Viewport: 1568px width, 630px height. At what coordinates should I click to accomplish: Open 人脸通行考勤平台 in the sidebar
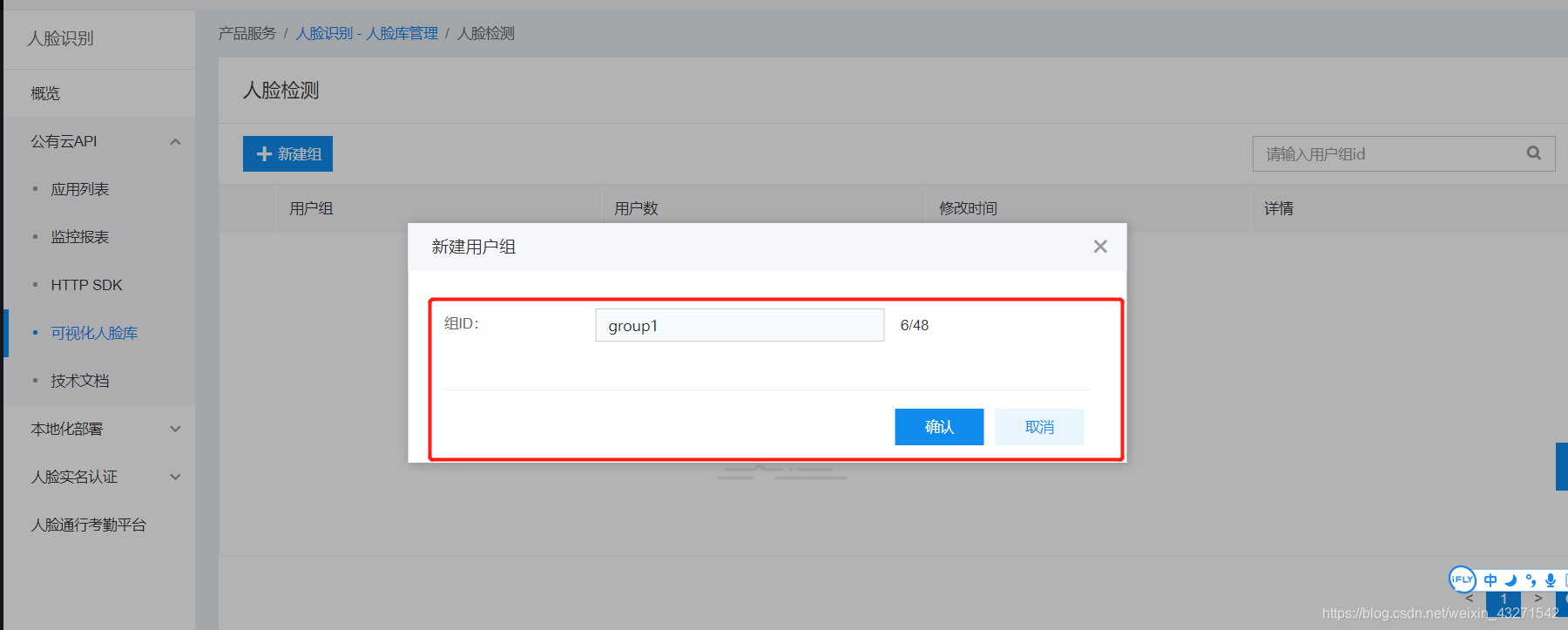[x=89, y=525]
